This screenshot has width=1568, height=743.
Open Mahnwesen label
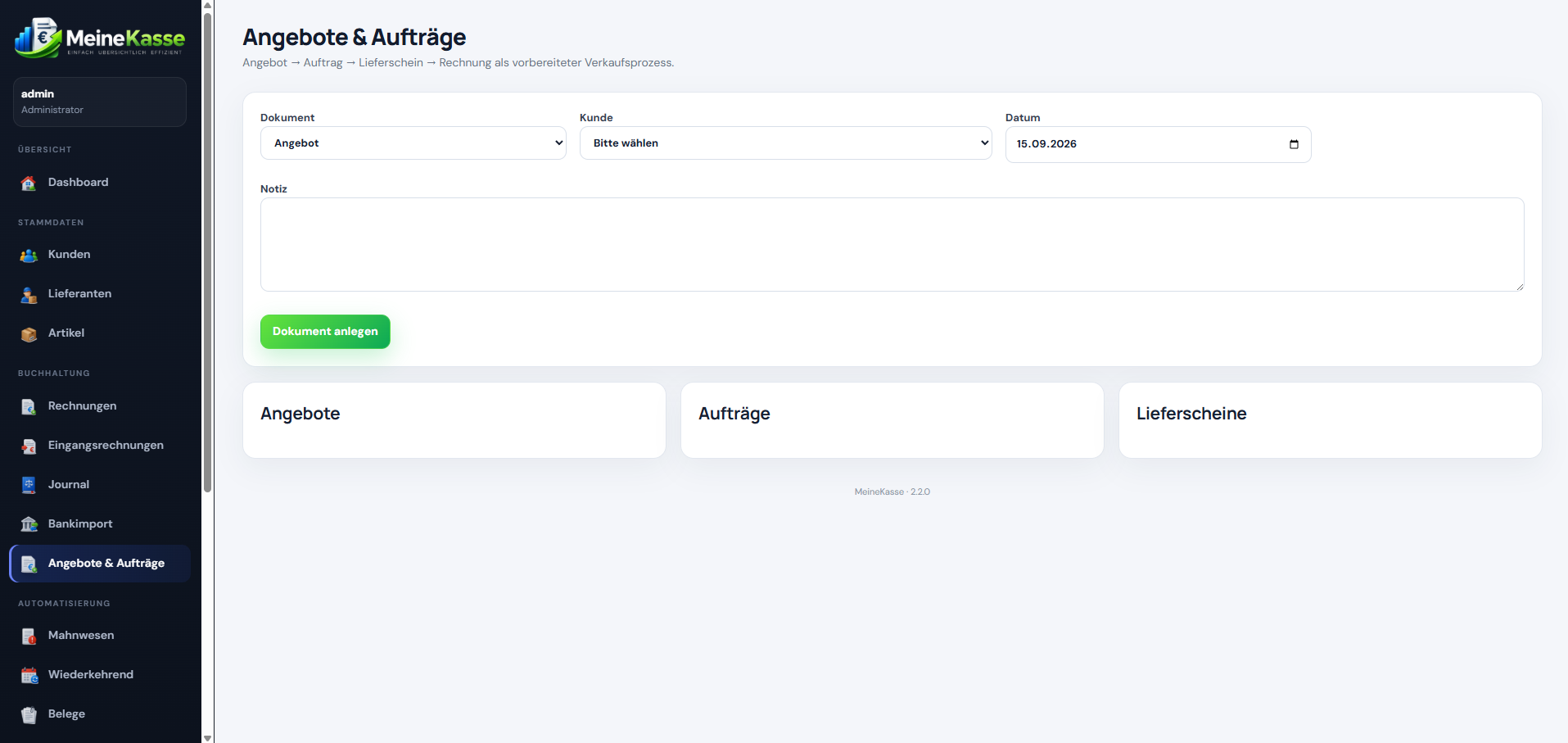click(81, 635)
